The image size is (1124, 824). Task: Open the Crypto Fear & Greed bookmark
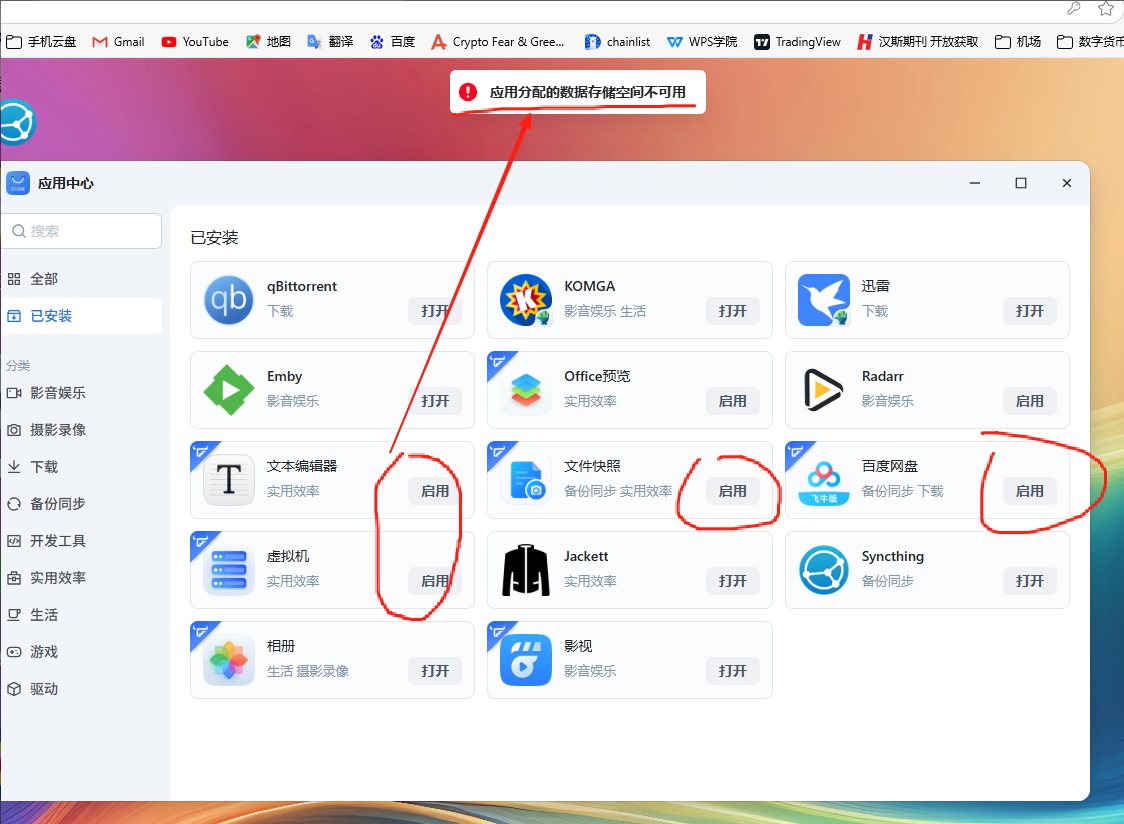498,42
